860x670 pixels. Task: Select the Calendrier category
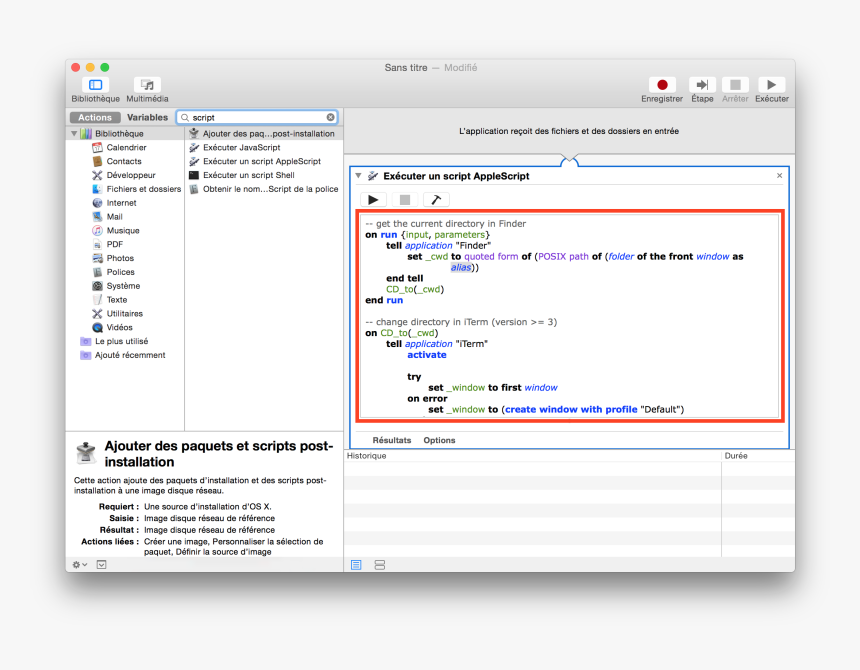[x=126, y=147]
